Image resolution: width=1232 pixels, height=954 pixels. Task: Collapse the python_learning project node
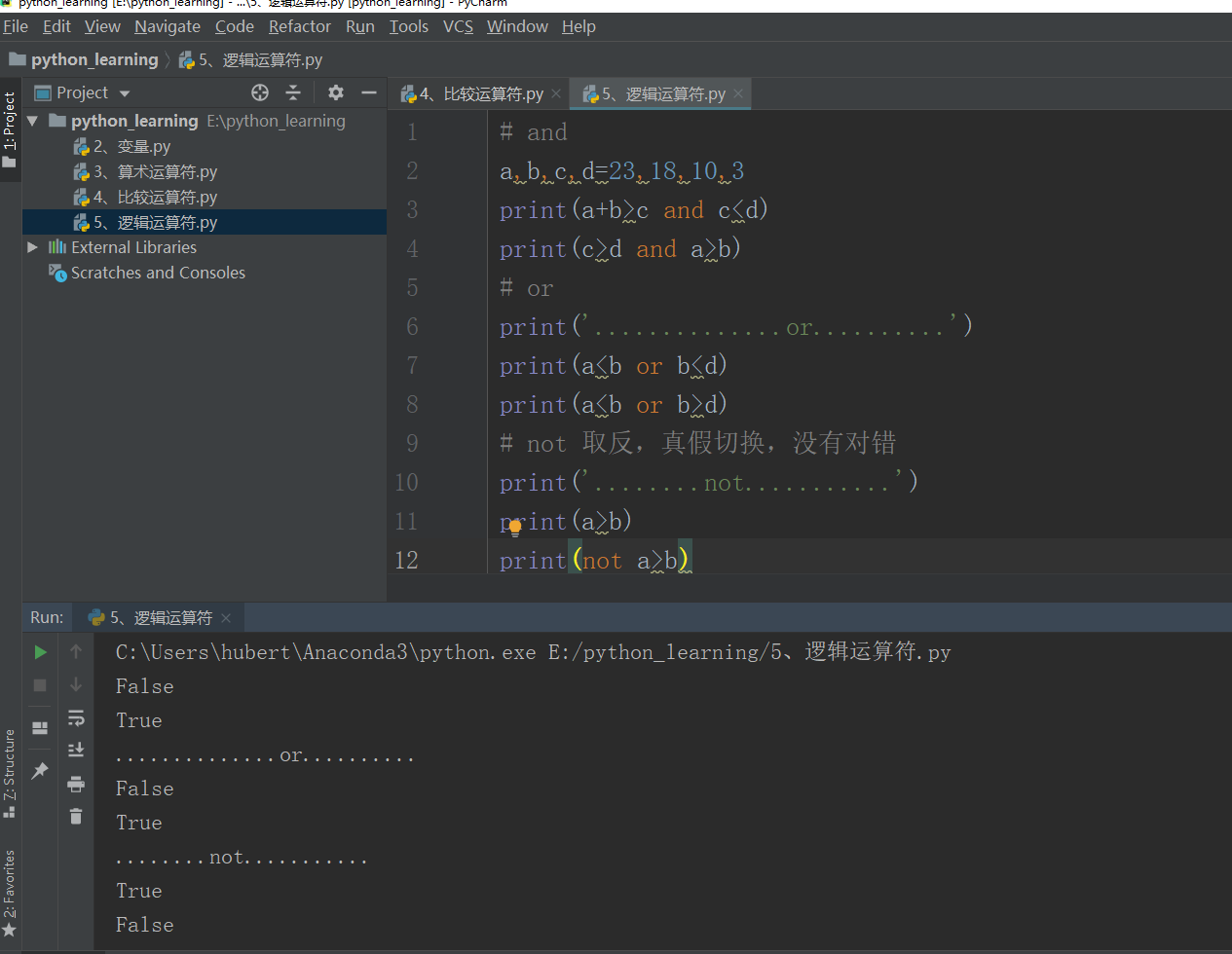32,120
